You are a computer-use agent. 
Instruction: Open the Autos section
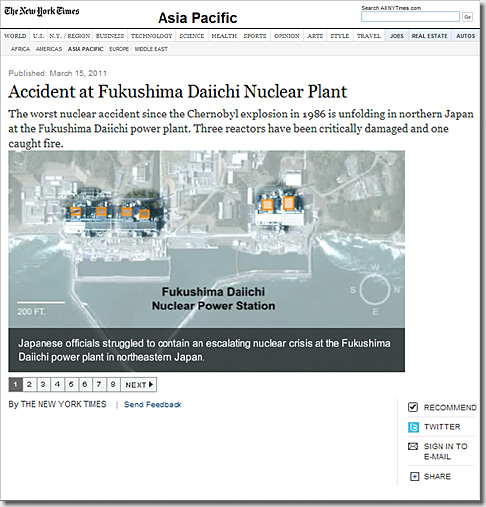pos(466,36)
